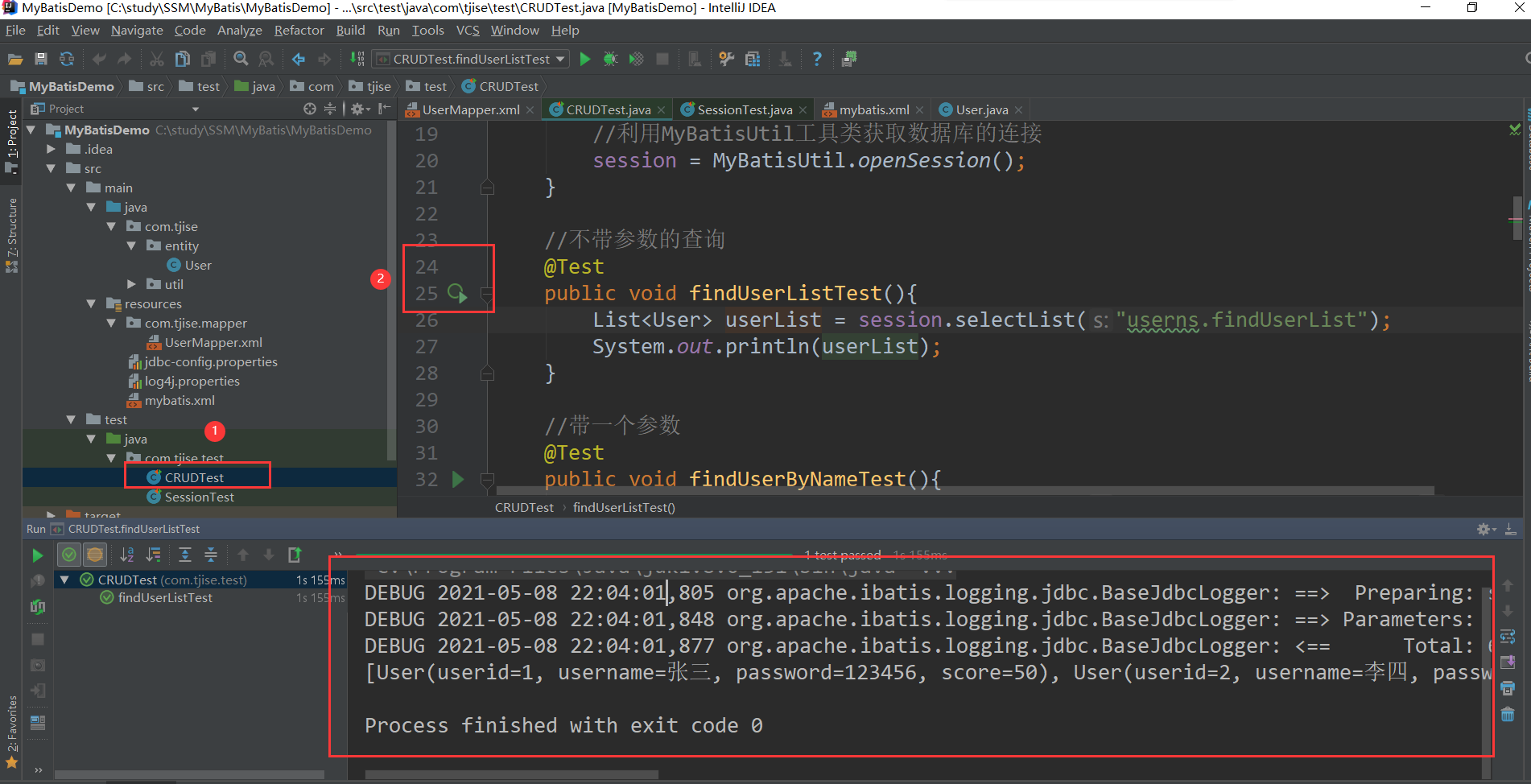Click Sort by duration icon in Run panel
Screen dimensions: 1531x784
click(x=153, y=555)
